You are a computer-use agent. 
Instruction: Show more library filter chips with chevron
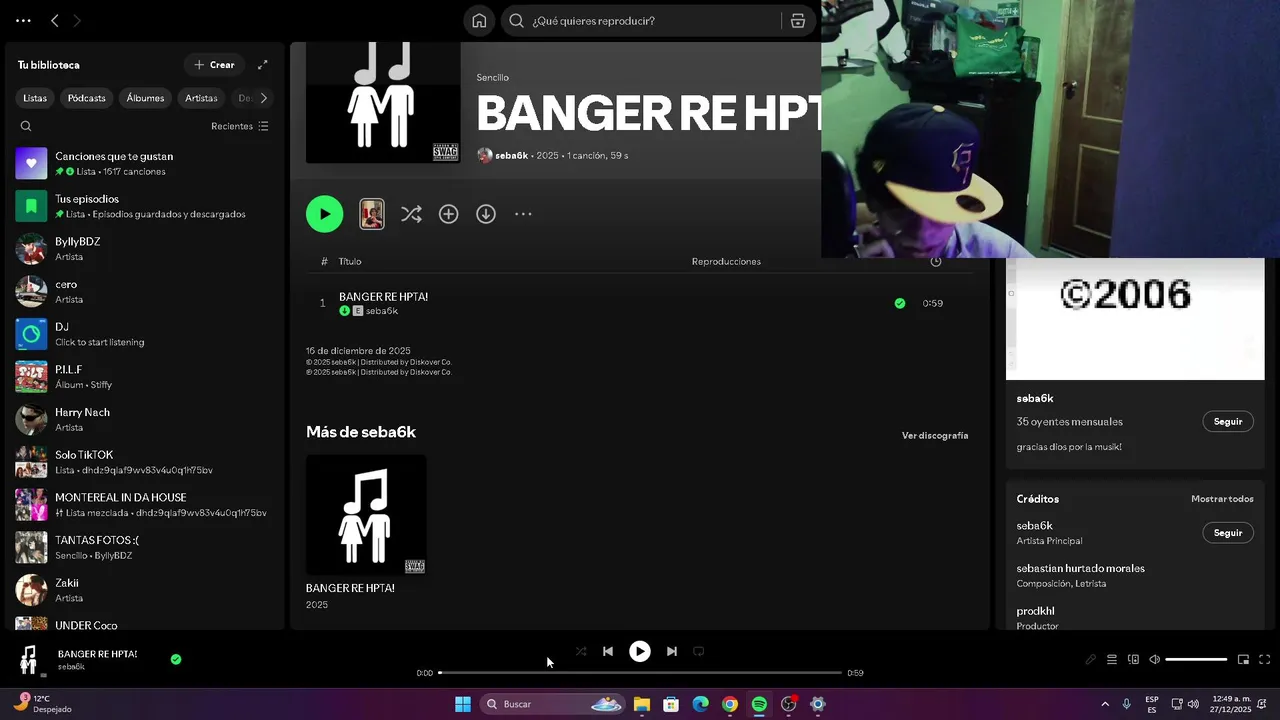click(264, 98)
